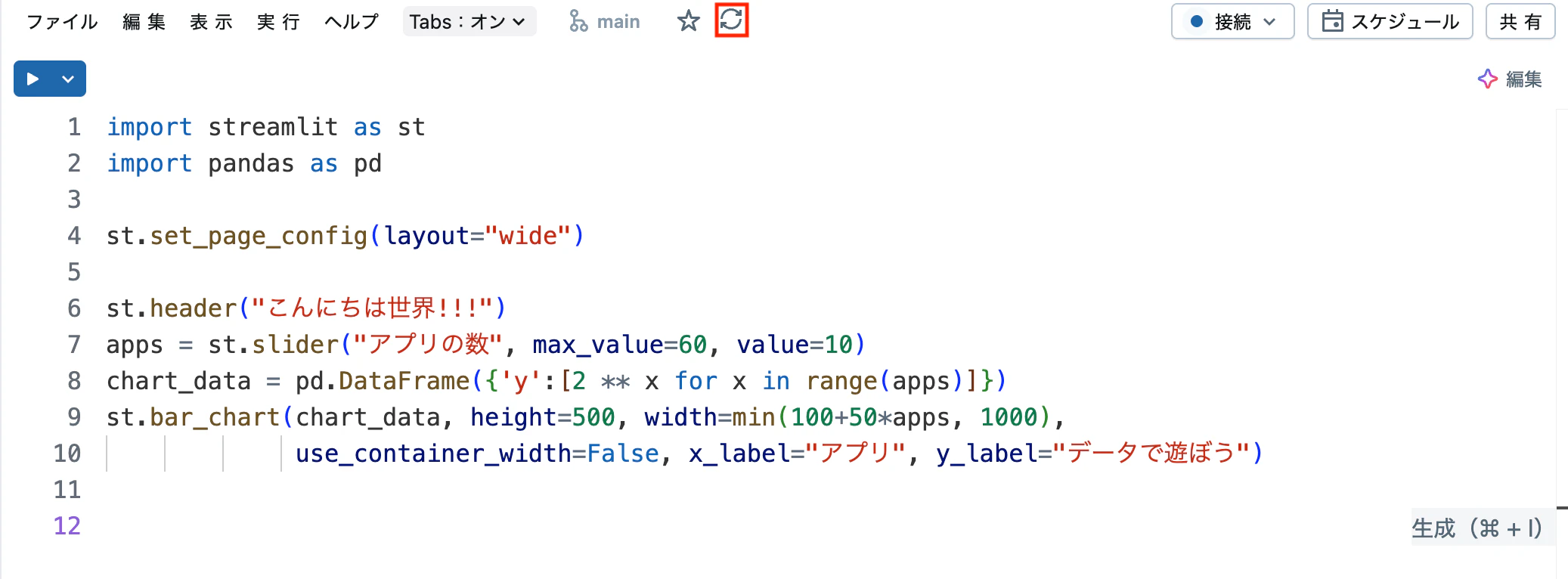1568x579 pixels.
Task: Click the "アプリの数" string
Action: tap(428, 345)
